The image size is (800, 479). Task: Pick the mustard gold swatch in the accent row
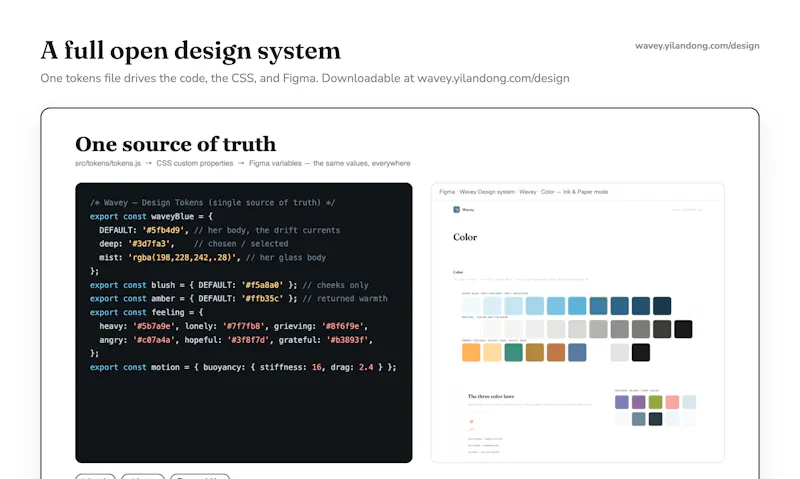coord(535,352)
